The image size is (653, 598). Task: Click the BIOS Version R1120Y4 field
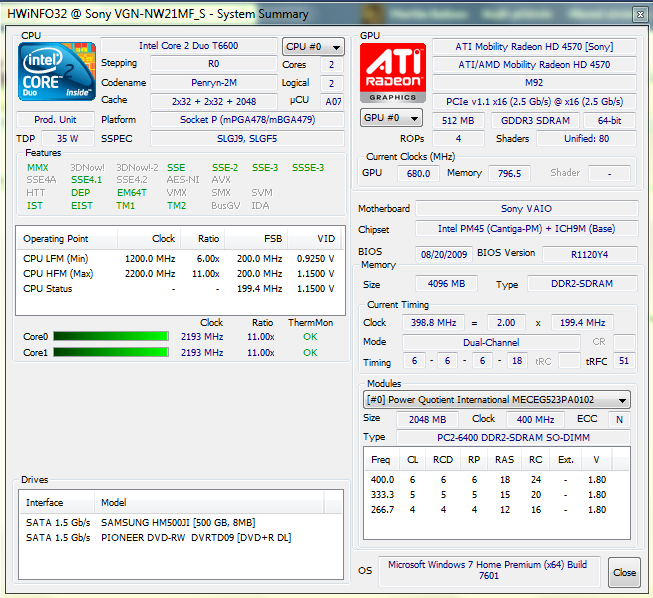pos(589,253)
